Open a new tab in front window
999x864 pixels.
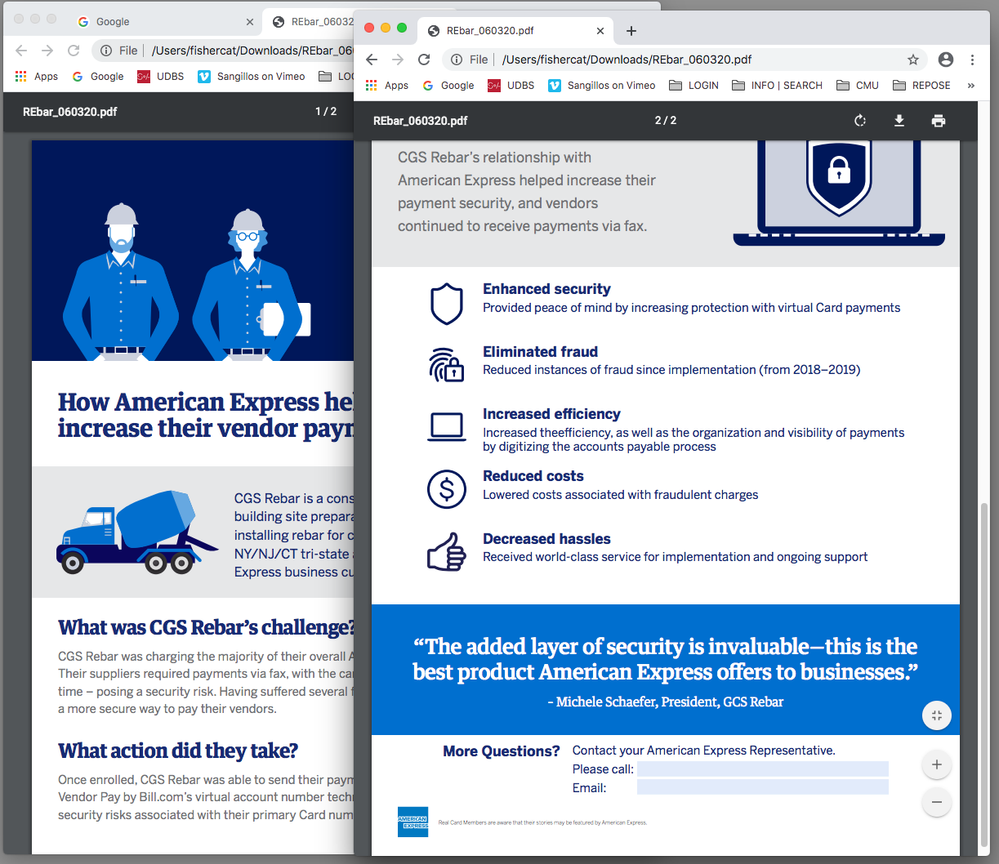click(x=631, y=31)
